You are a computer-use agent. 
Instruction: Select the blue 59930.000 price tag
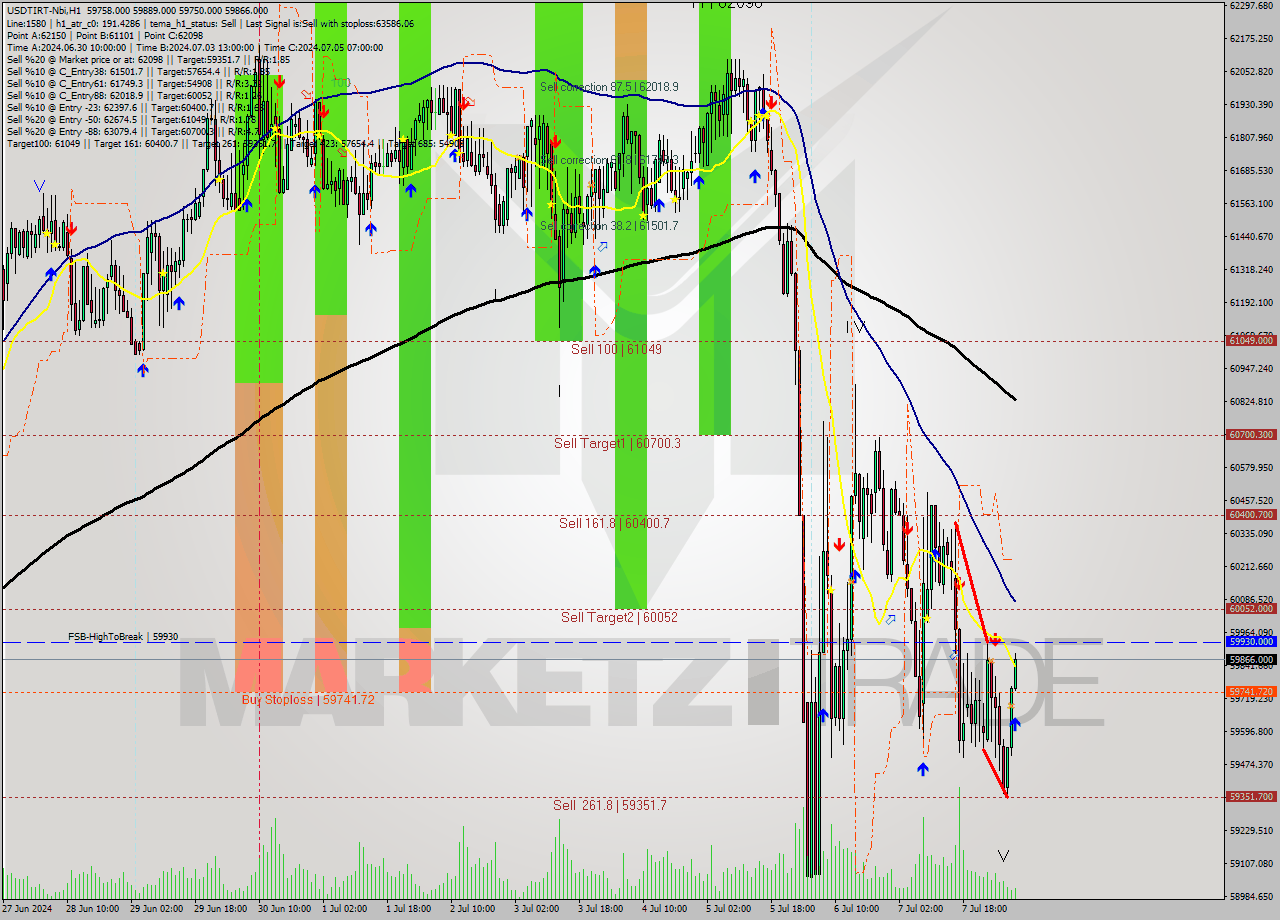tap(1250, 641)
